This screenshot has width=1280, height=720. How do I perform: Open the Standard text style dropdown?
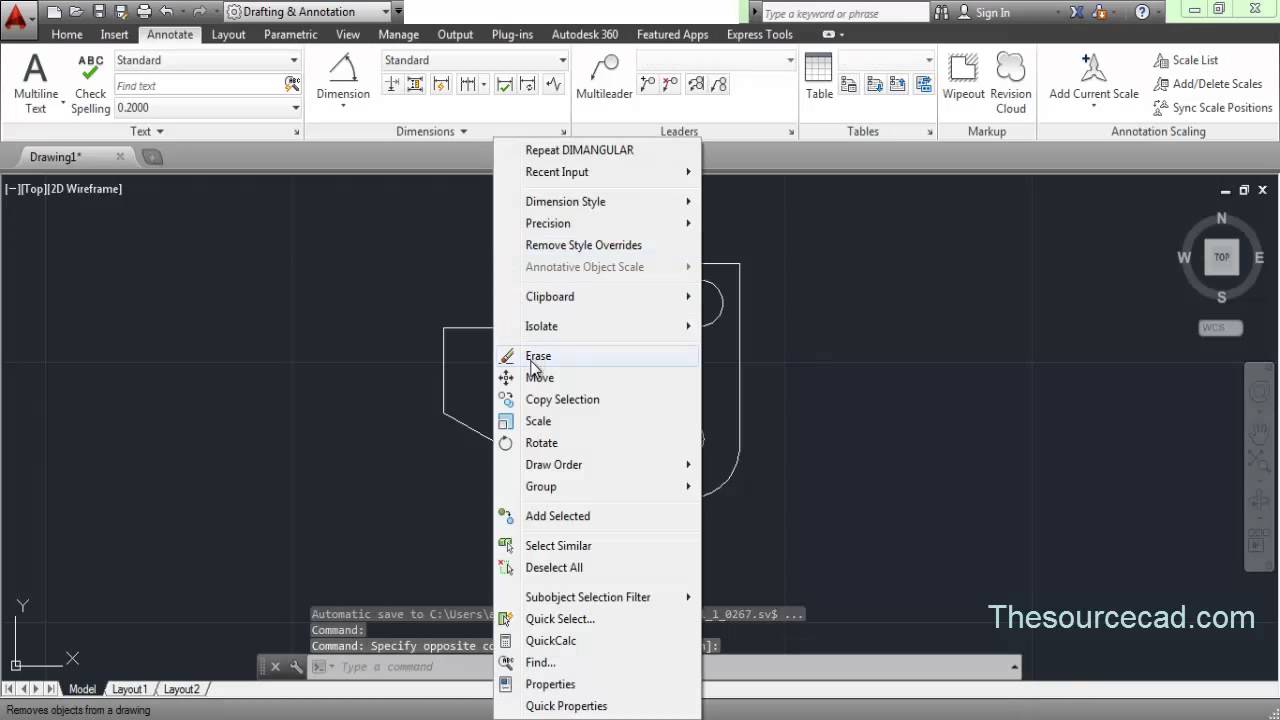coord(207,60)
